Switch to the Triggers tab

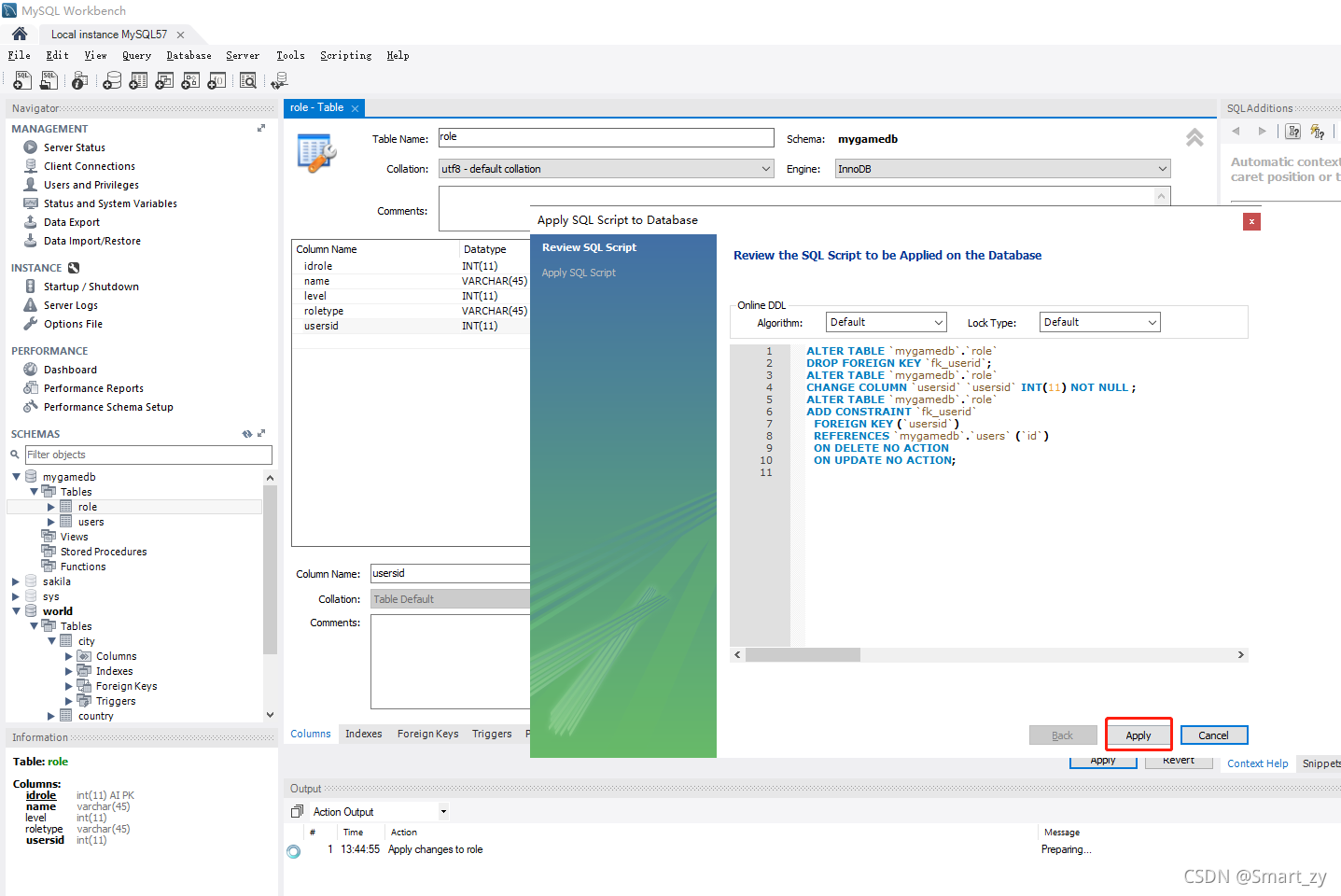click(x=492, y=734)
